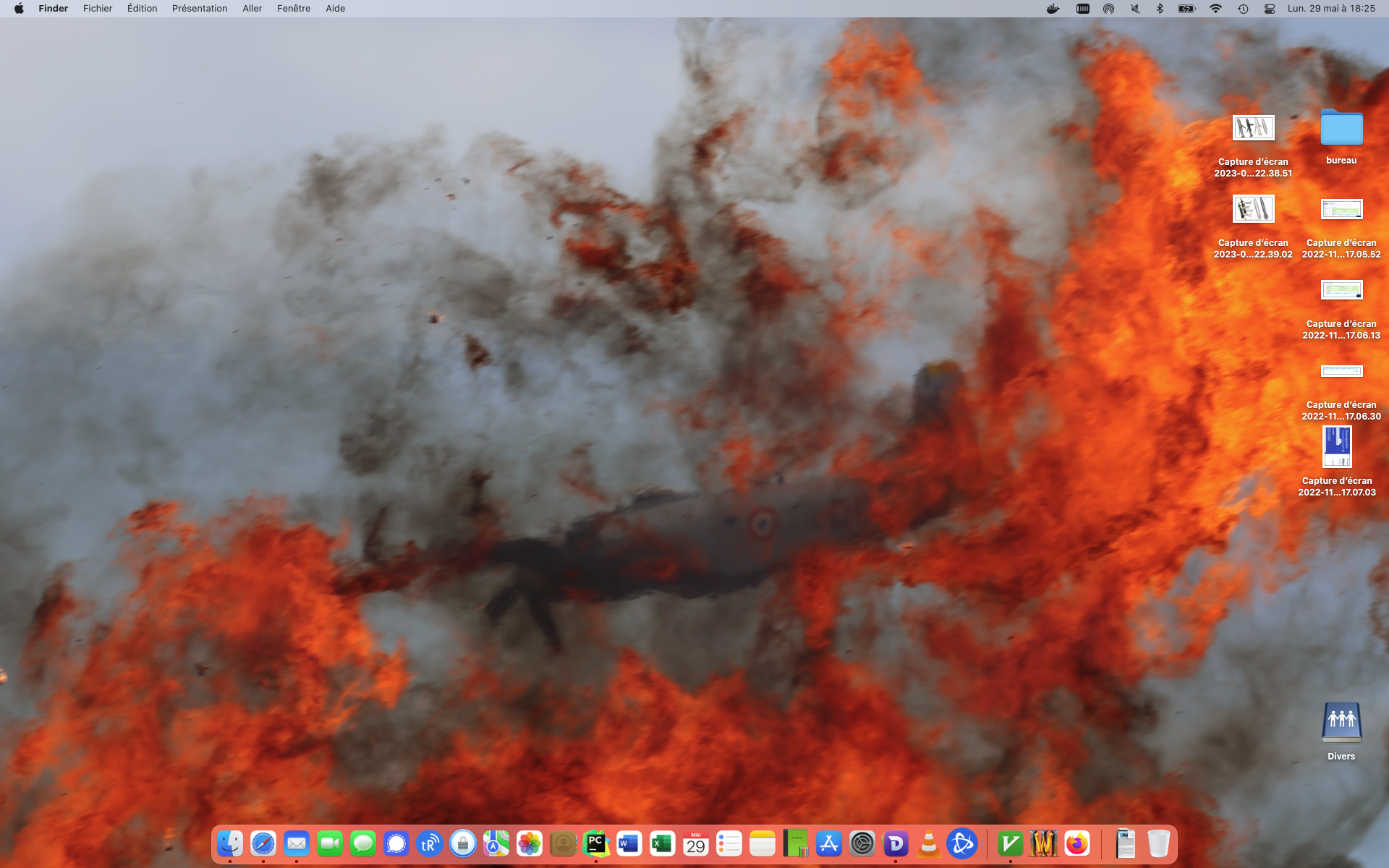Launch VLC media player
1389x868 pixels.
tap(928, 843)
